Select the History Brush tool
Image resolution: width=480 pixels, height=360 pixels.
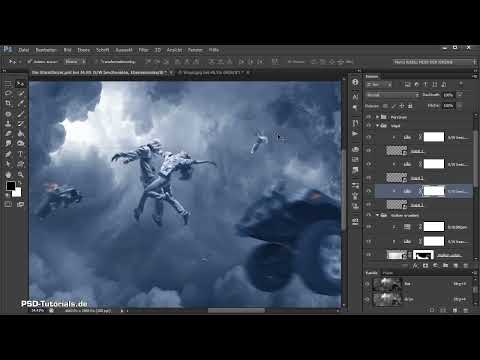20,124
